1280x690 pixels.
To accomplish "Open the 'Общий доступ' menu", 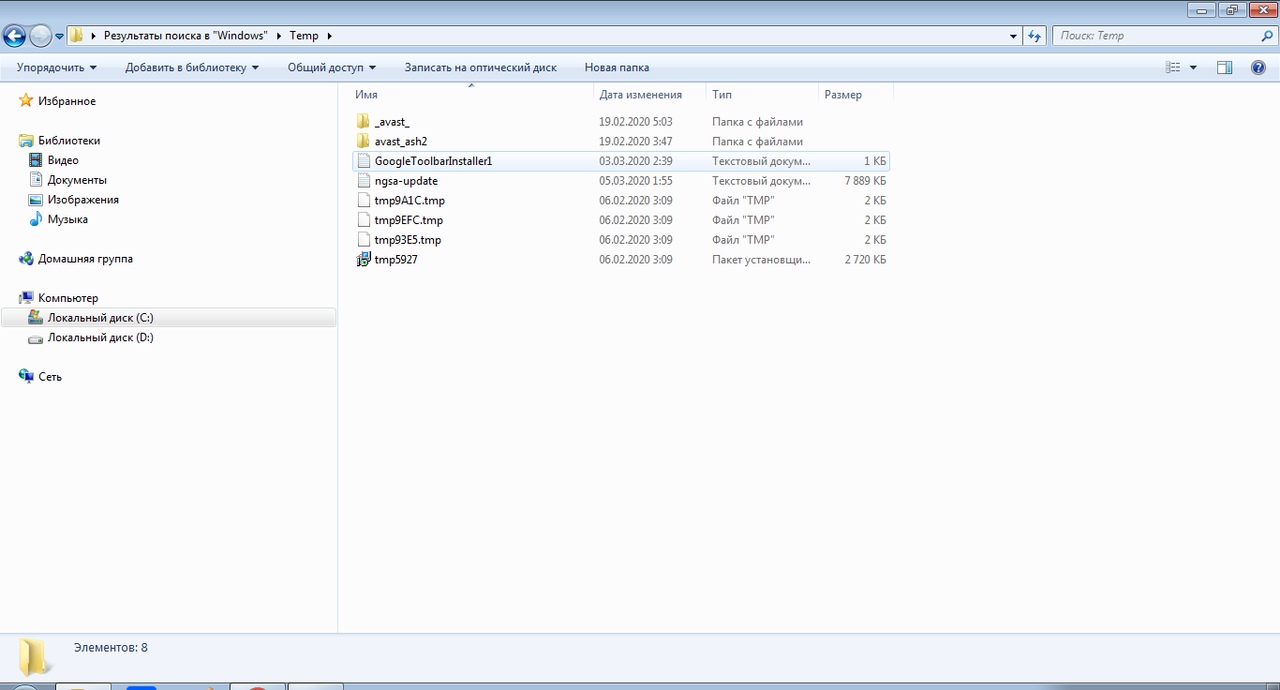I will [332, 67].
